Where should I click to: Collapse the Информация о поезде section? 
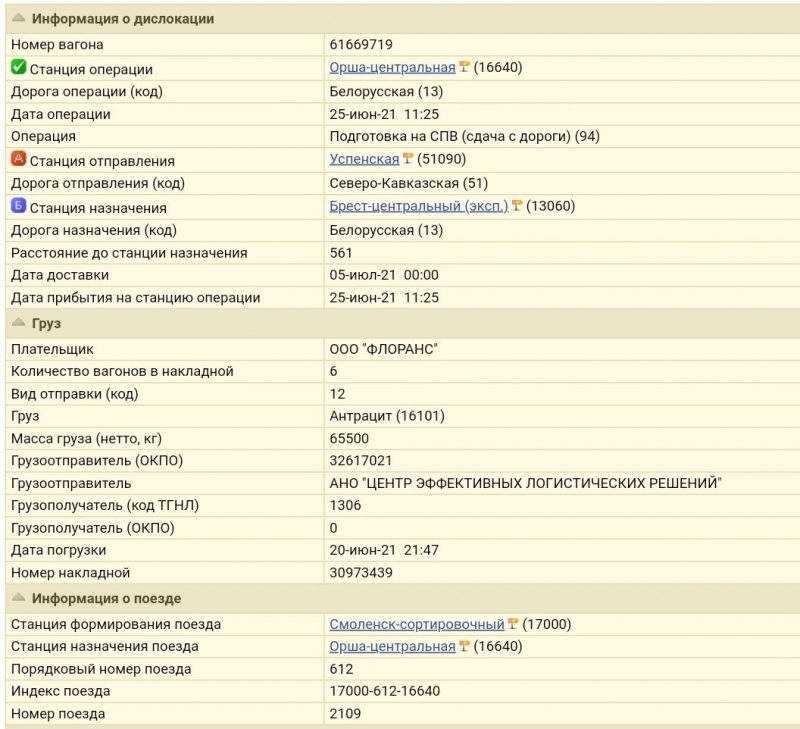pyautogui.click(x=18, y=597)
